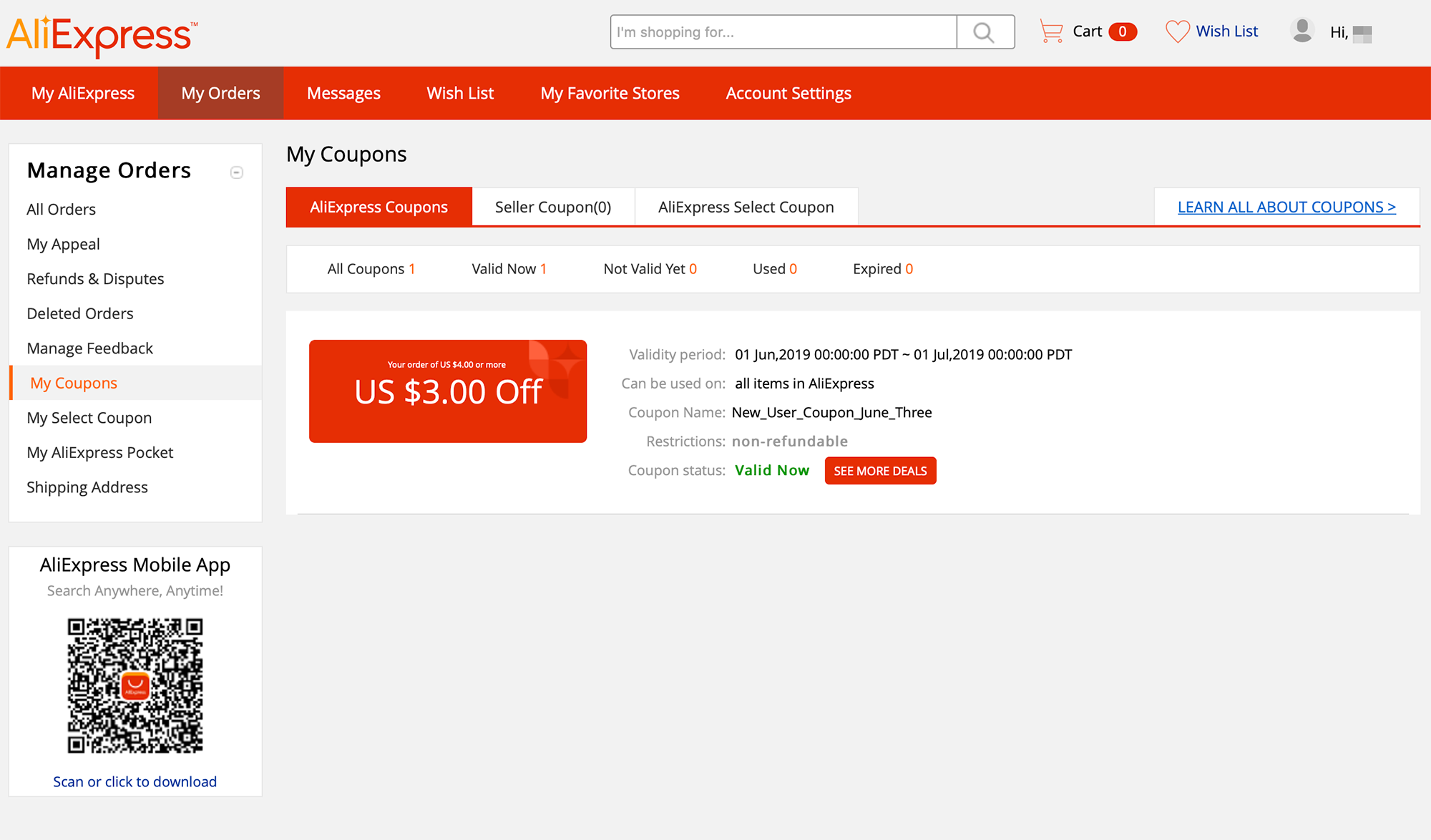The width and height of the screenshot is (1431, 840).
Task: Click the user avatar icon
Action: [x=1302, y=31]
